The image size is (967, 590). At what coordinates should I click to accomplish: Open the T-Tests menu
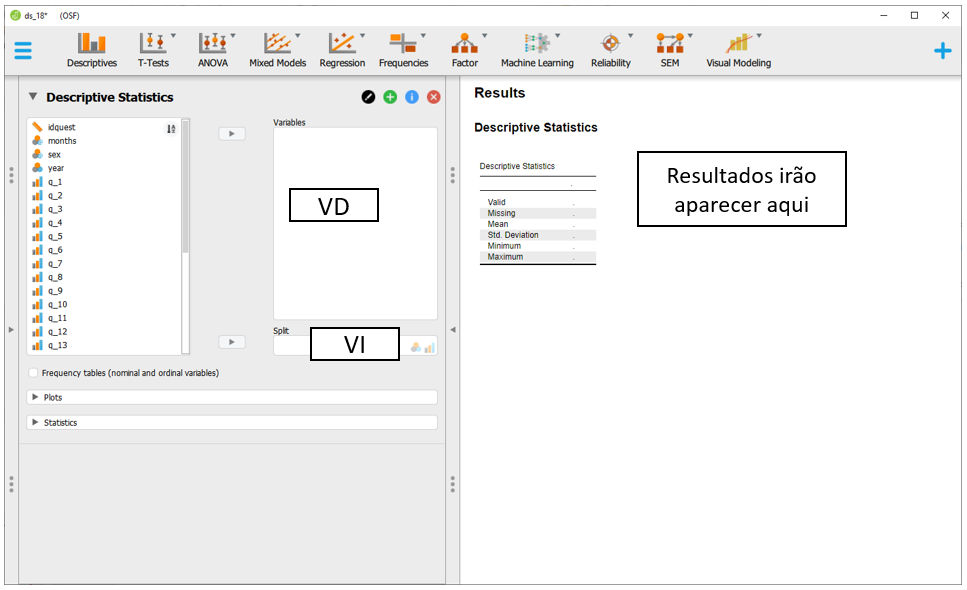(153, 50)
